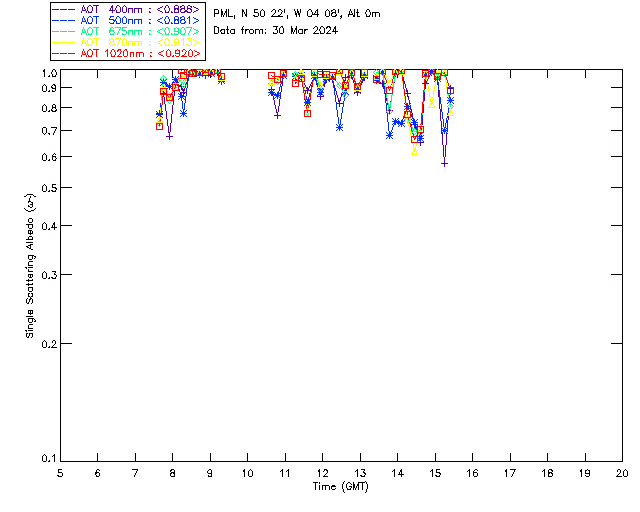The image size is (640, 512).
Task: Click the 'Time (GMT)' x-axis title
Action: click(341, 486)
